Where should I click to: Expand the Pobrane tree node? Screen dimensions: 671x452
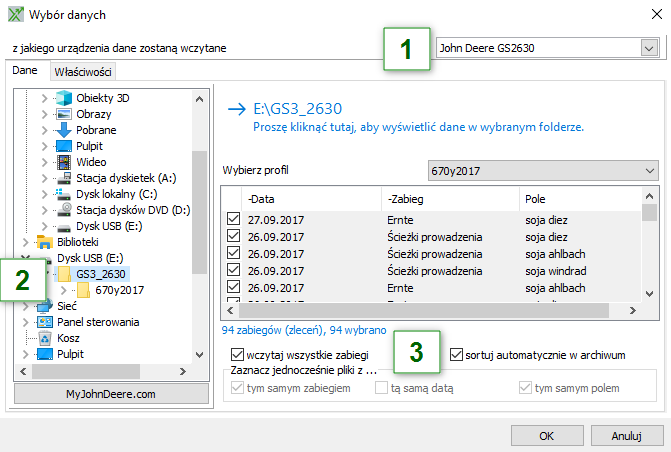(x=44, y=131)
